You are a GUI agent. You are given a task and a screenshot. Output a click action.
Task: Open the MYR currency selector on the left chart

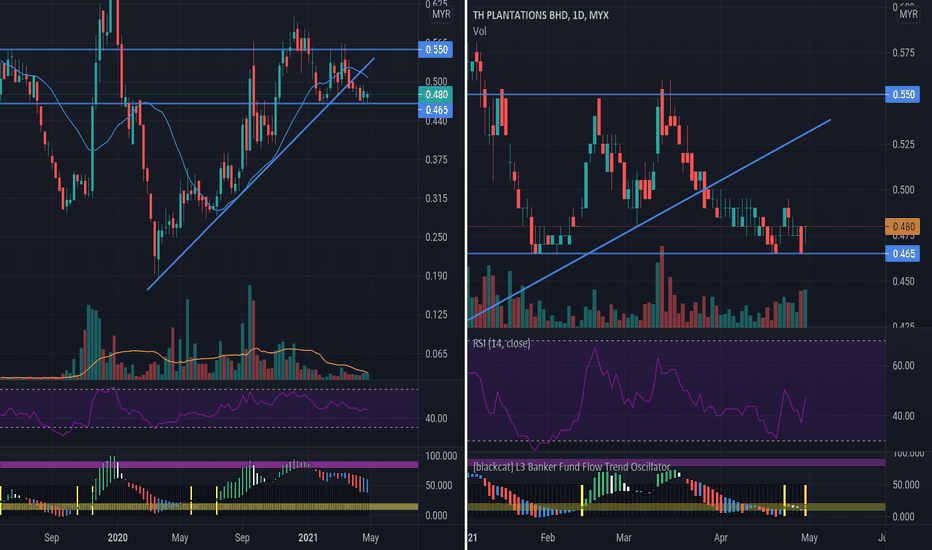(x=441, y=14)
